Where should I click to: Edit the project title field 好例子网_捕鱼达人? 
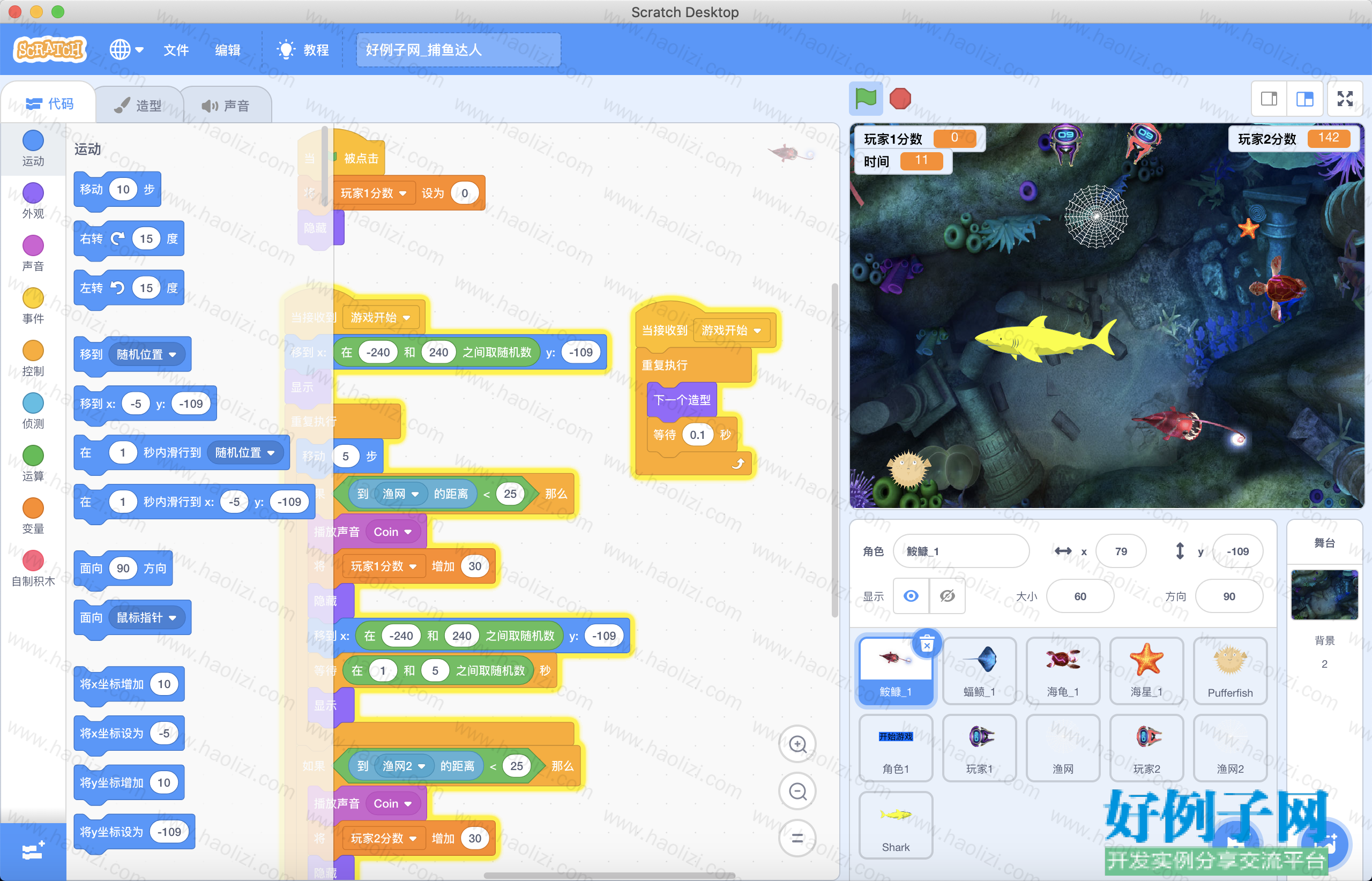tap(458, 50)
